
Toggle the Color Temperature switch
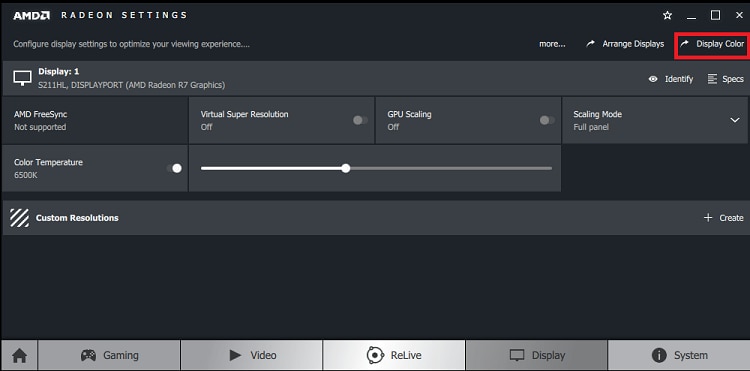point(174,168)
